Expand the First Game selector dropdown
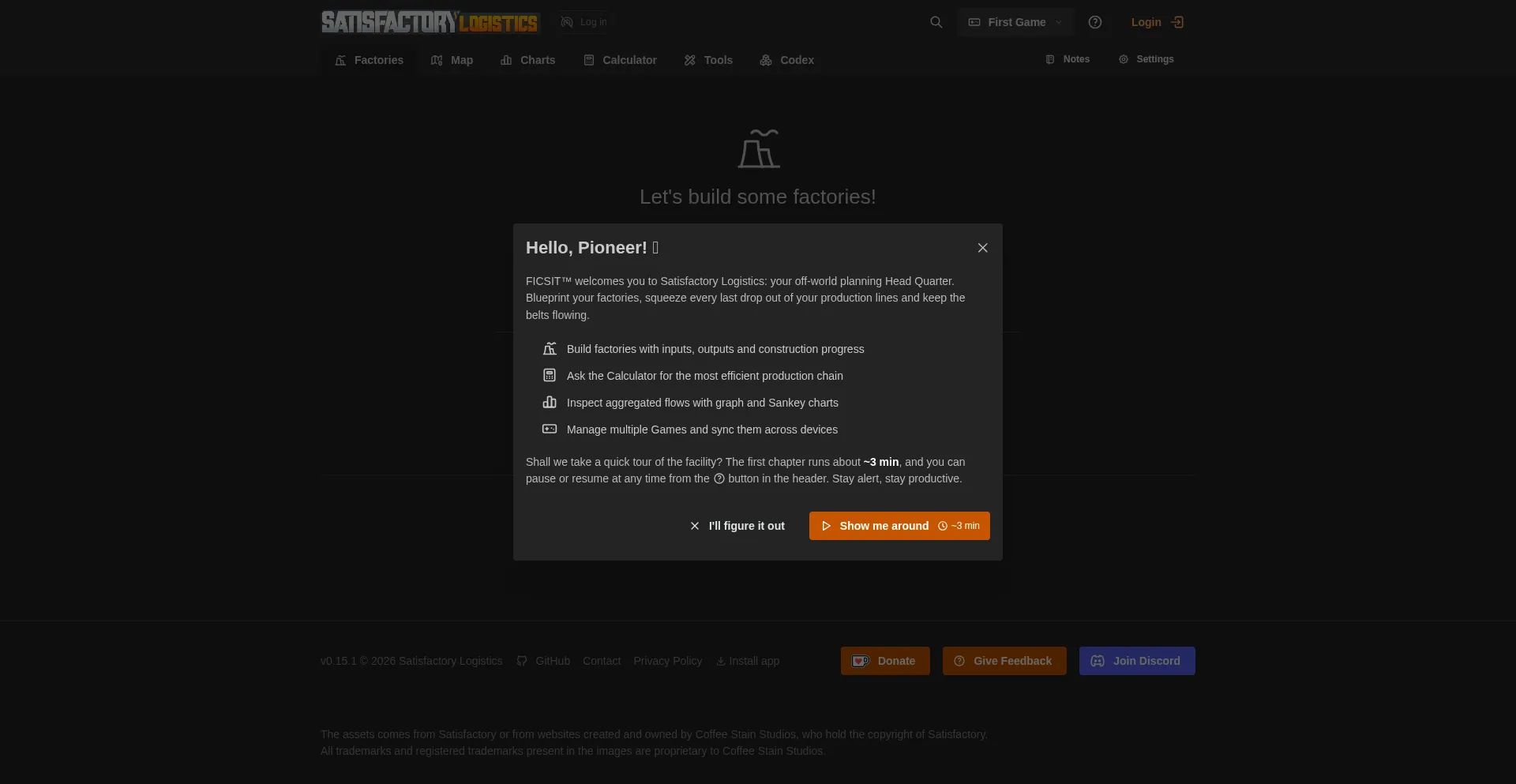This screenshot has width=1516, height=784. point(1015,22)
